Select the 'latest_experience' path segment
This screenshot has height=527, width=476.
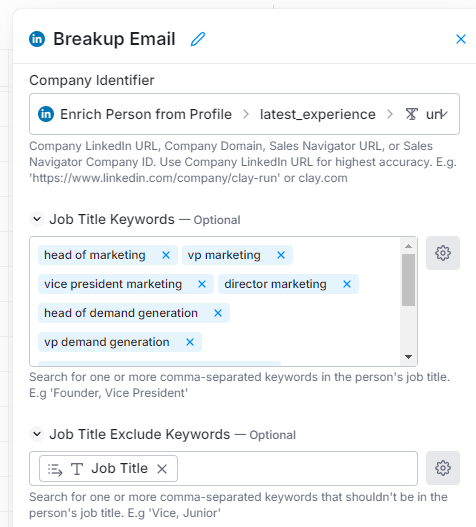tap(318, 114)
